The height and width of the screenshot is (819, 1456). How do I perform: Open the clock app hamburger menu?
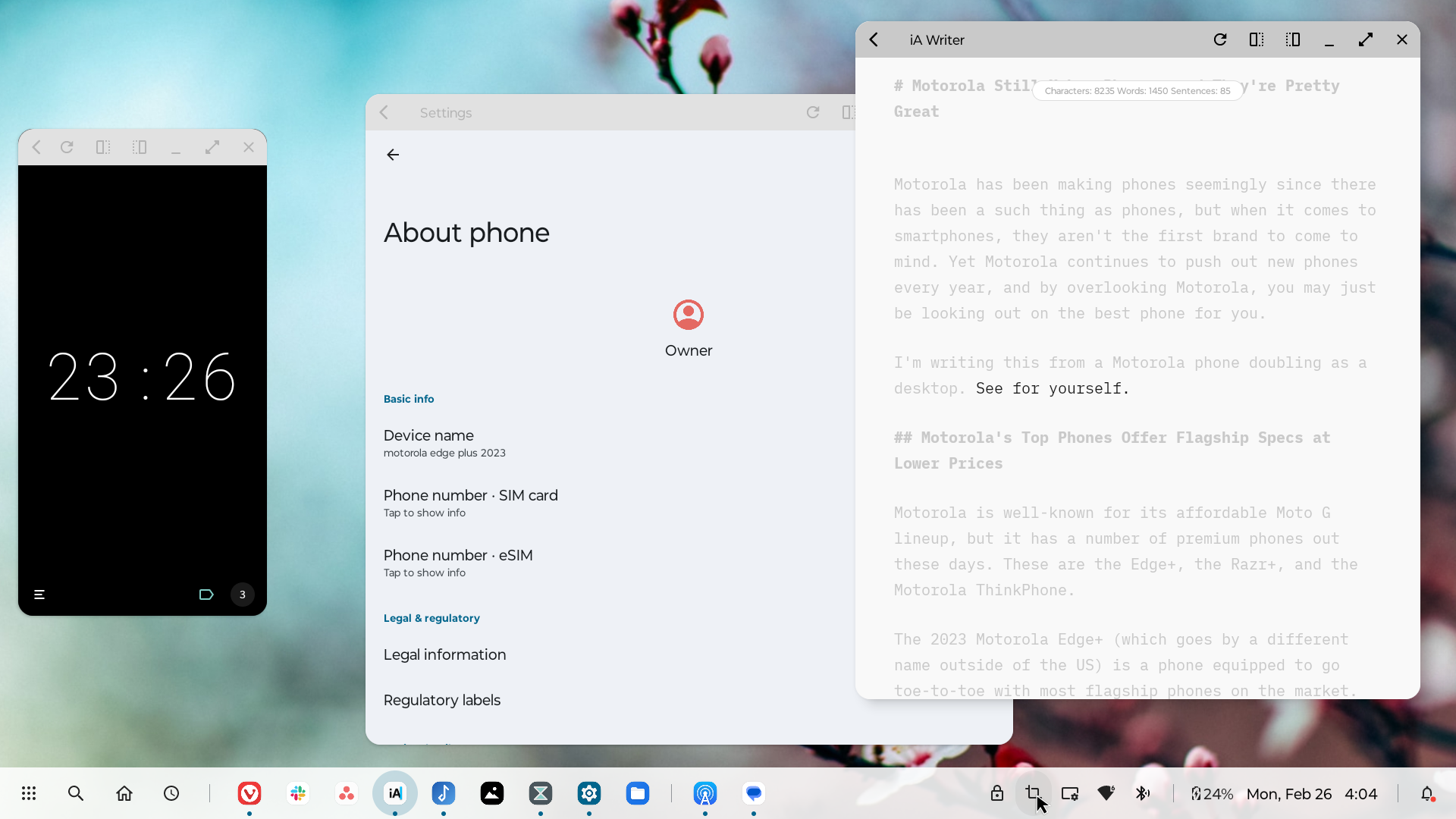[x=39, y=595]
